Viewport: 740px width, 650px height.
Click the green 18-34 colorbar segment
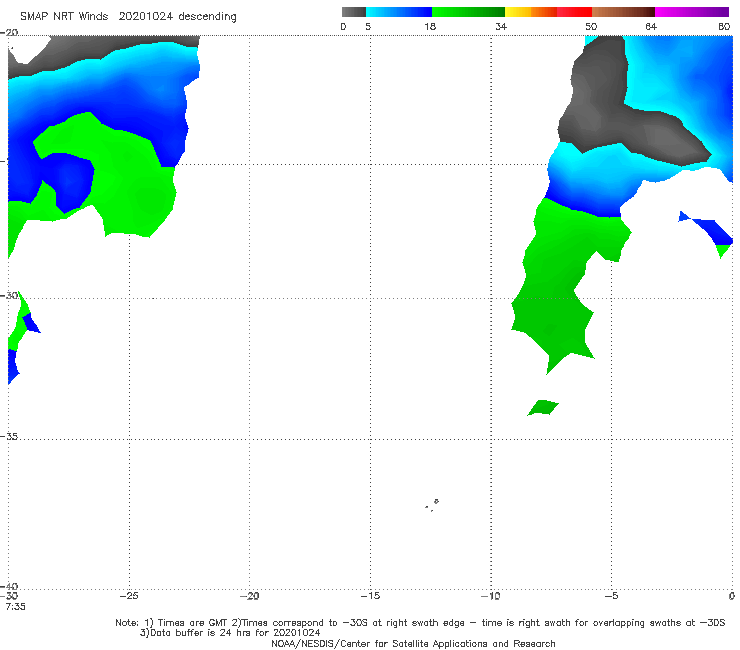[469, 12]
